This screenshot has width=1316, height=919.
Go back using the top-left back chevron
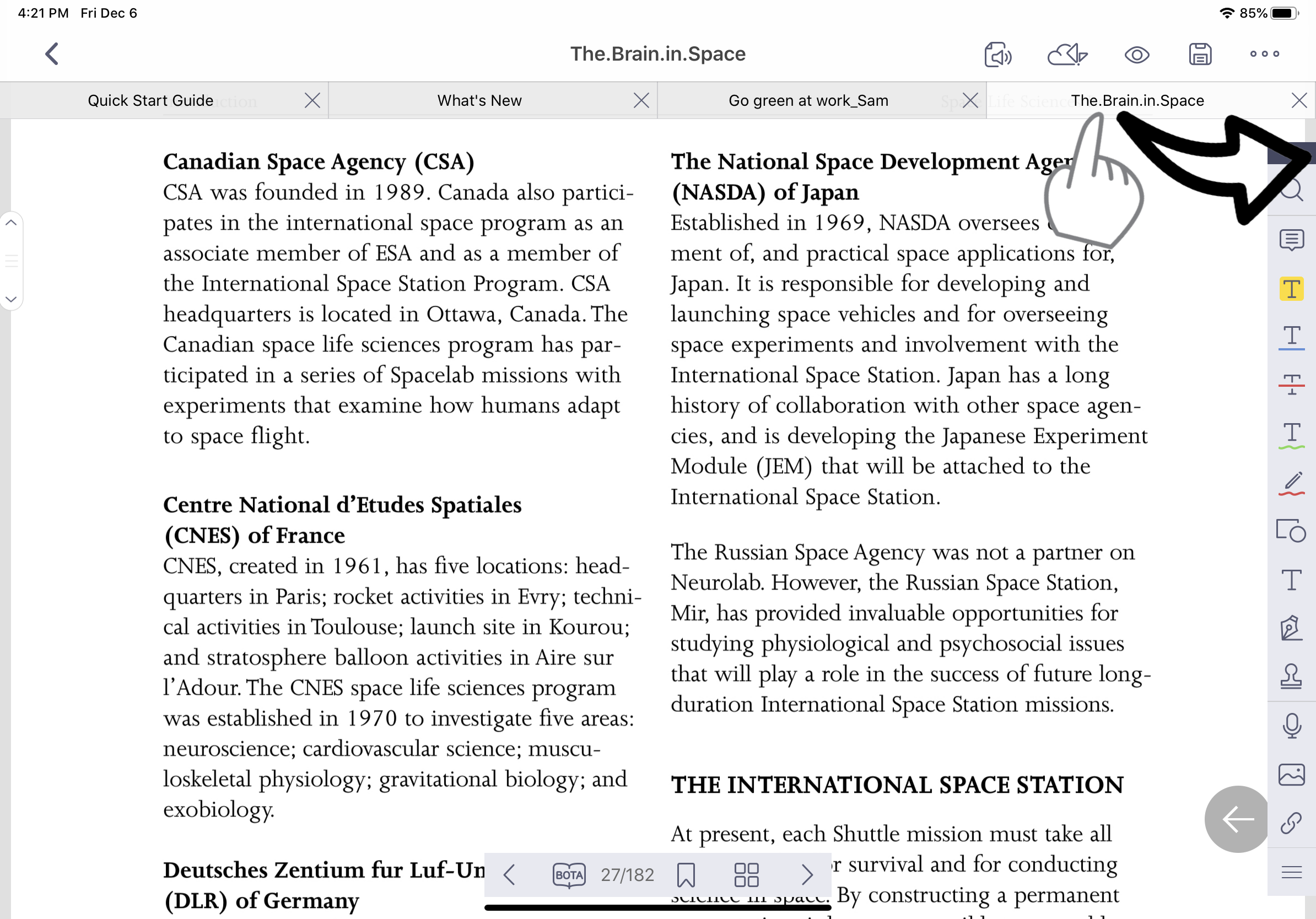(x=52, y=55)
